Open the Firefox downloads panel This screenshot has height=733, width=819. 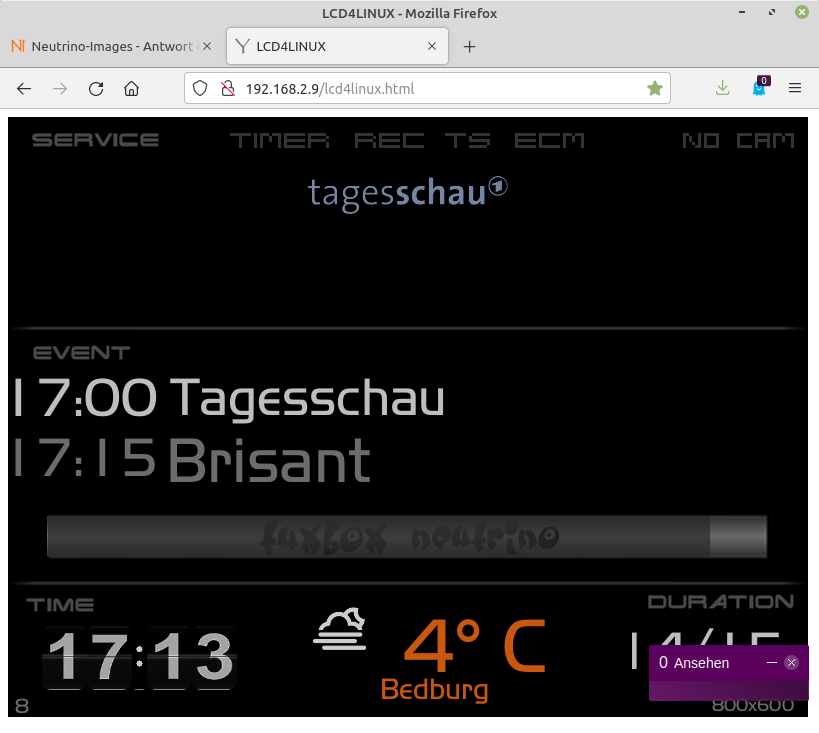coord(723,88)
